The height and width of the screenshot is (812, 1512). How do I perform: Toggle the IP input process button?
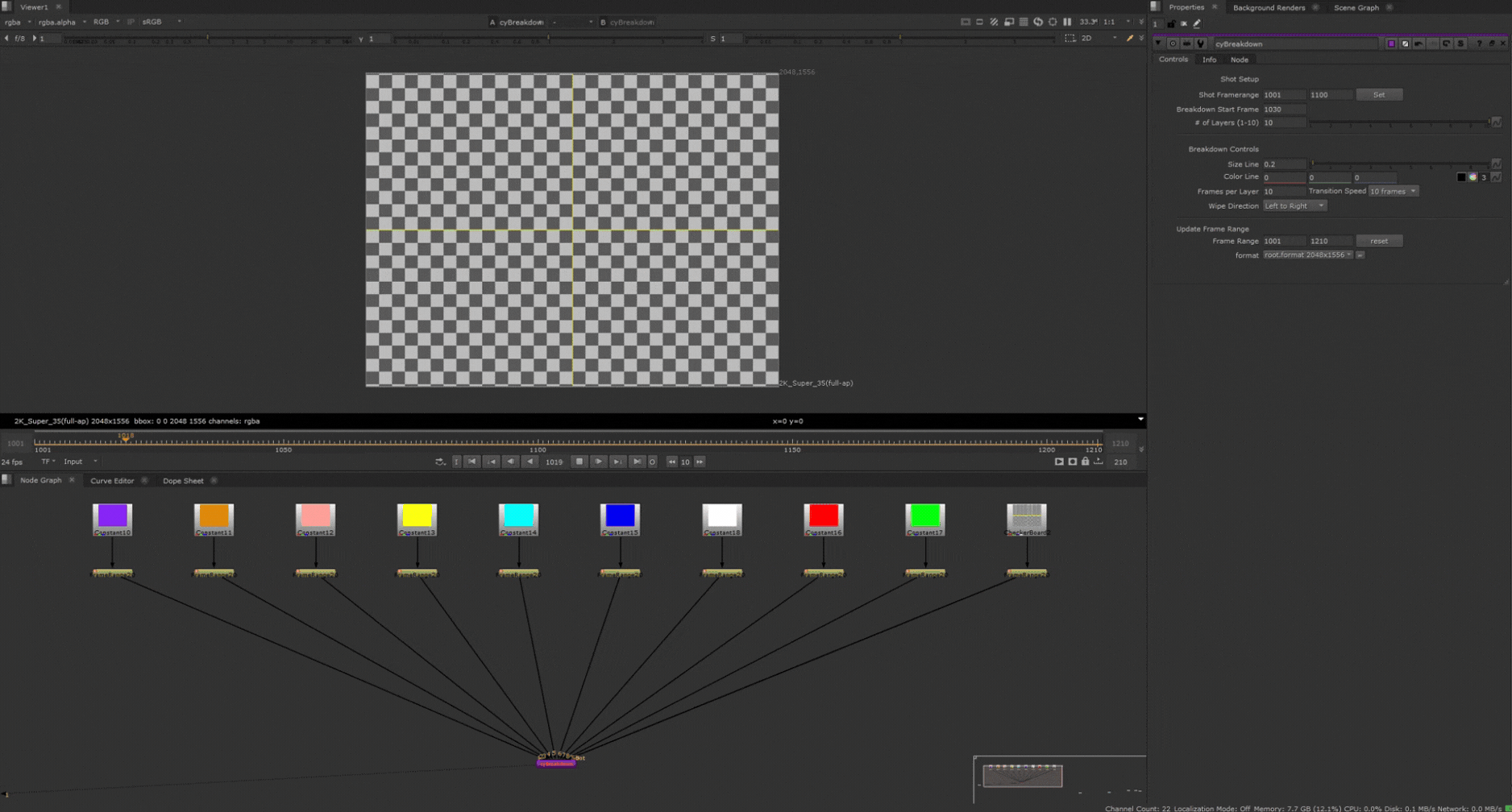(130, 22)
